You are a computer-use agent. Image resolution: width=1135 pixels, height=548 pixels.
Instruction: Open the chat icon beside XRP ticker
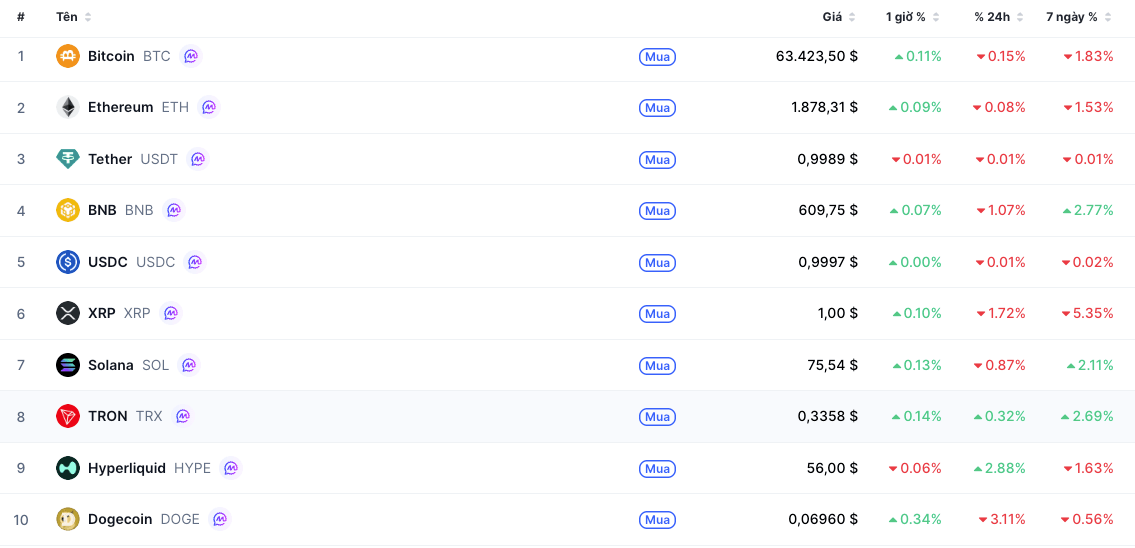click(x=170, y=313)
